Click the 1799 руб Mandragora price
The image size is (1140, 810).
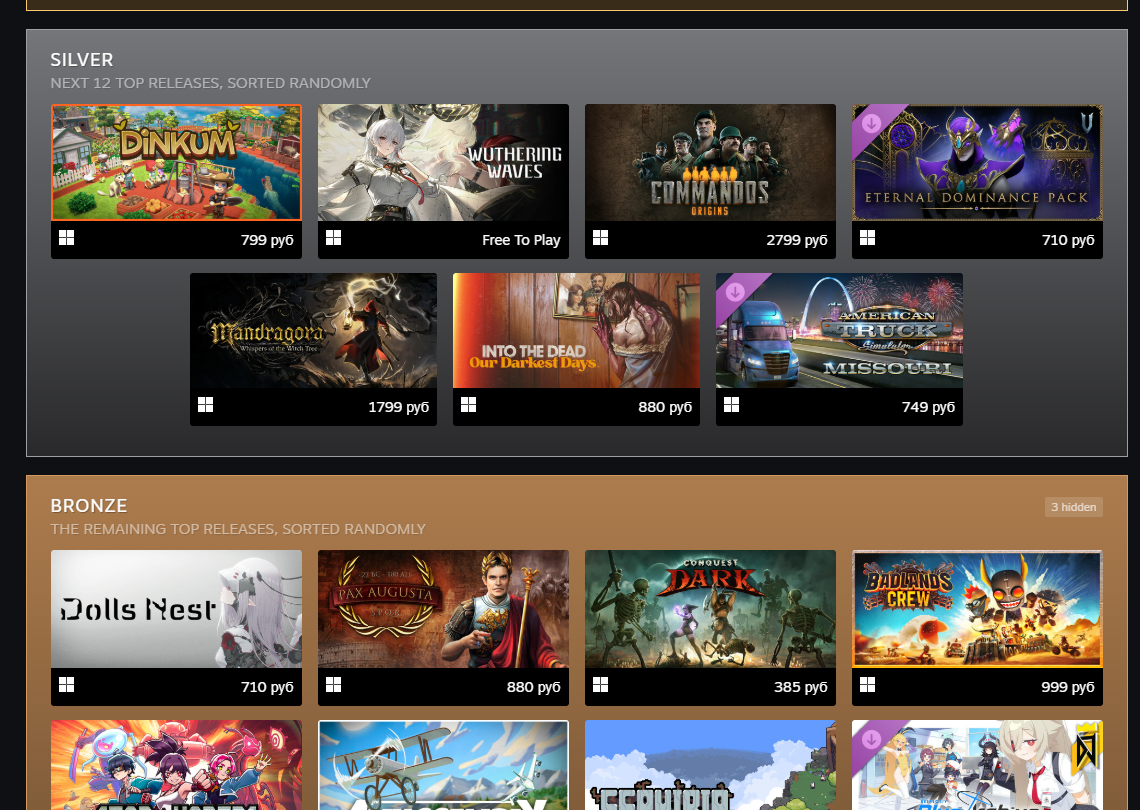coord(398,407)
